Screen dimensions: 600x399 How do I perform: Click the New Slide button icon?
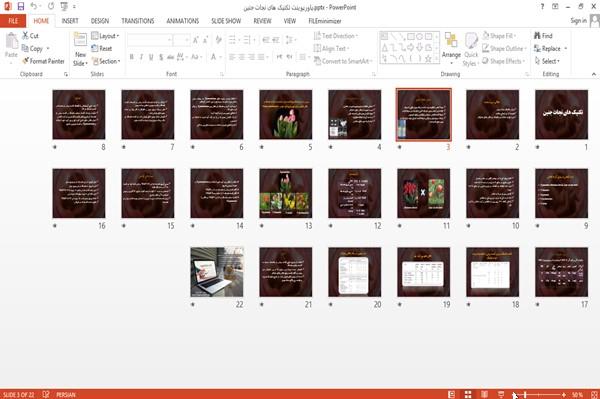point(80,40)
